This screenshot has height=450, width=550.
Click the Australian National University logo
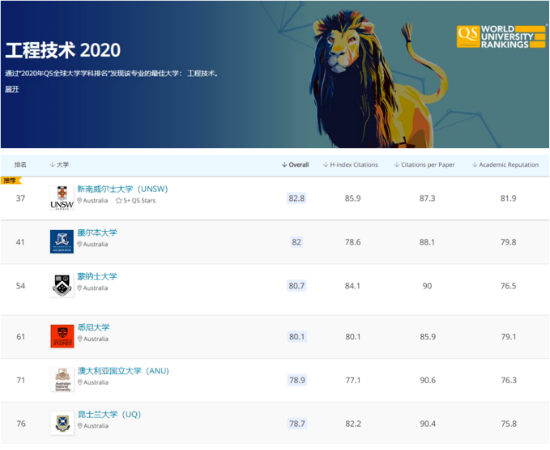pos(62,380)
